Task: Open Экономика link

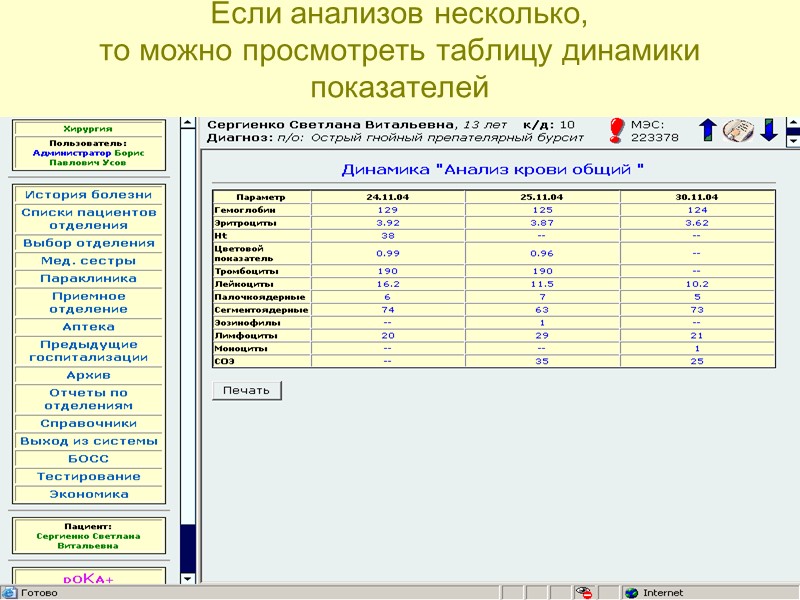Action: (88, 494)
